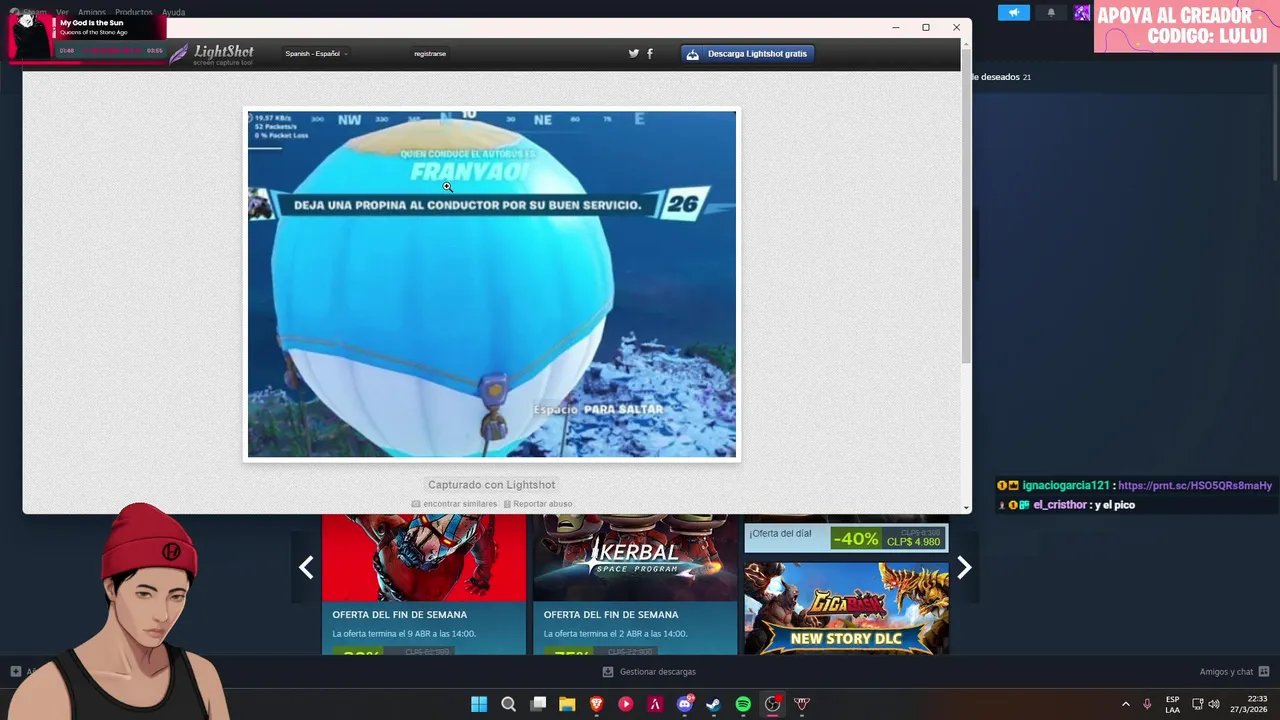Open the Lightshot Facebook icon link
1280x720 pixels.
click(650, 53)
